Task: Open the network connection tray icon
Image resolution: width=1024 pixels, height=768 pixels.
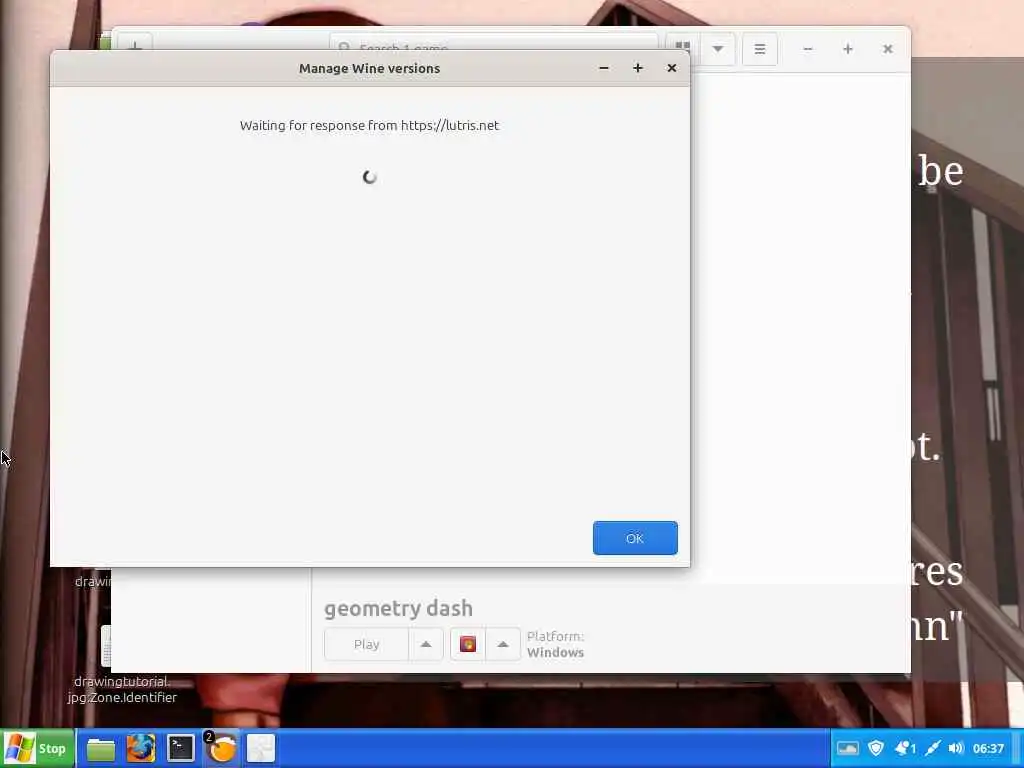Action: (x=933, y=748)
